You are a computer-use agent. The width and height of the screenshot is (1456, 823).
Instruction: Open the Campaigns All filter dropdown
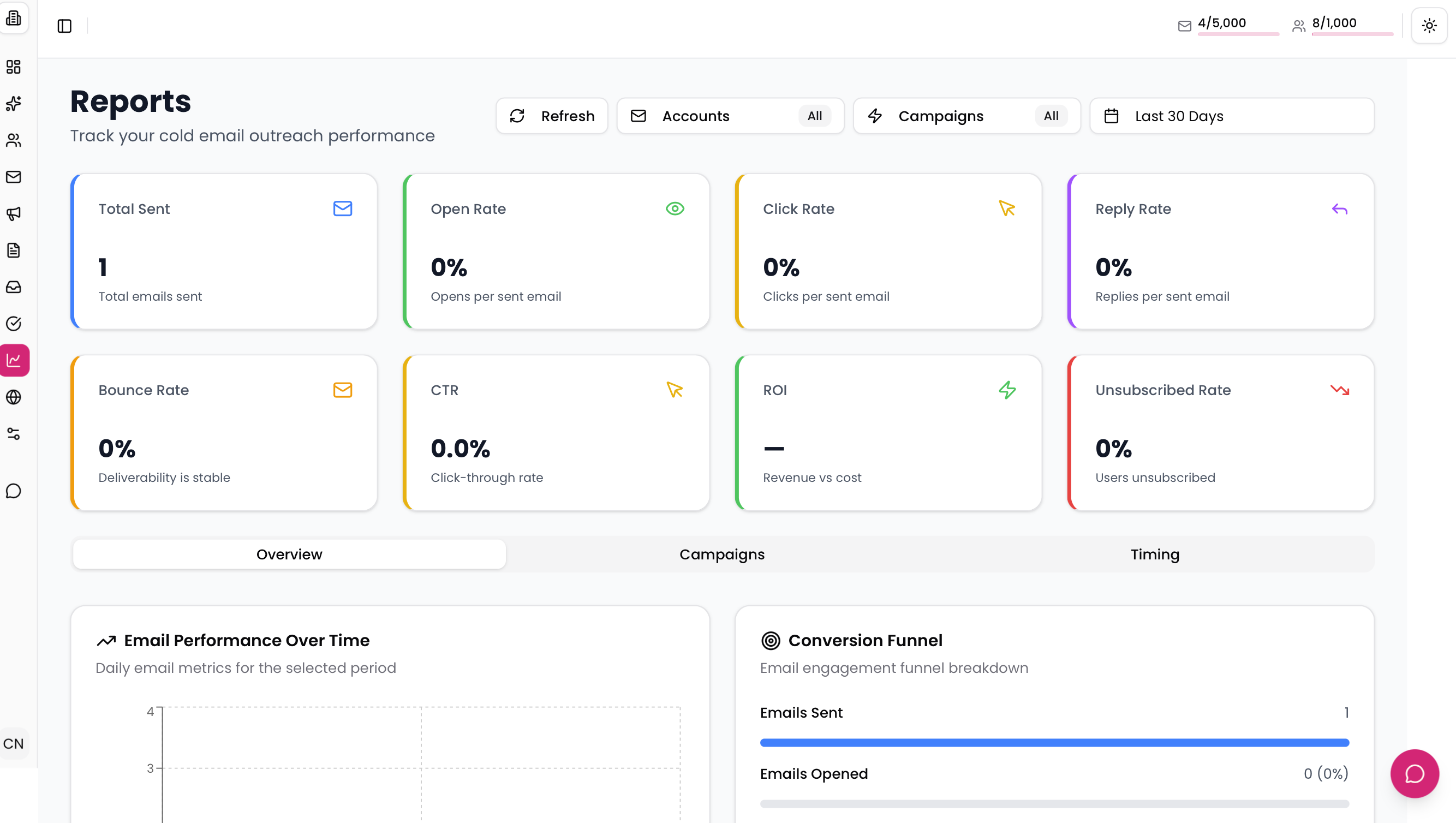966,116
